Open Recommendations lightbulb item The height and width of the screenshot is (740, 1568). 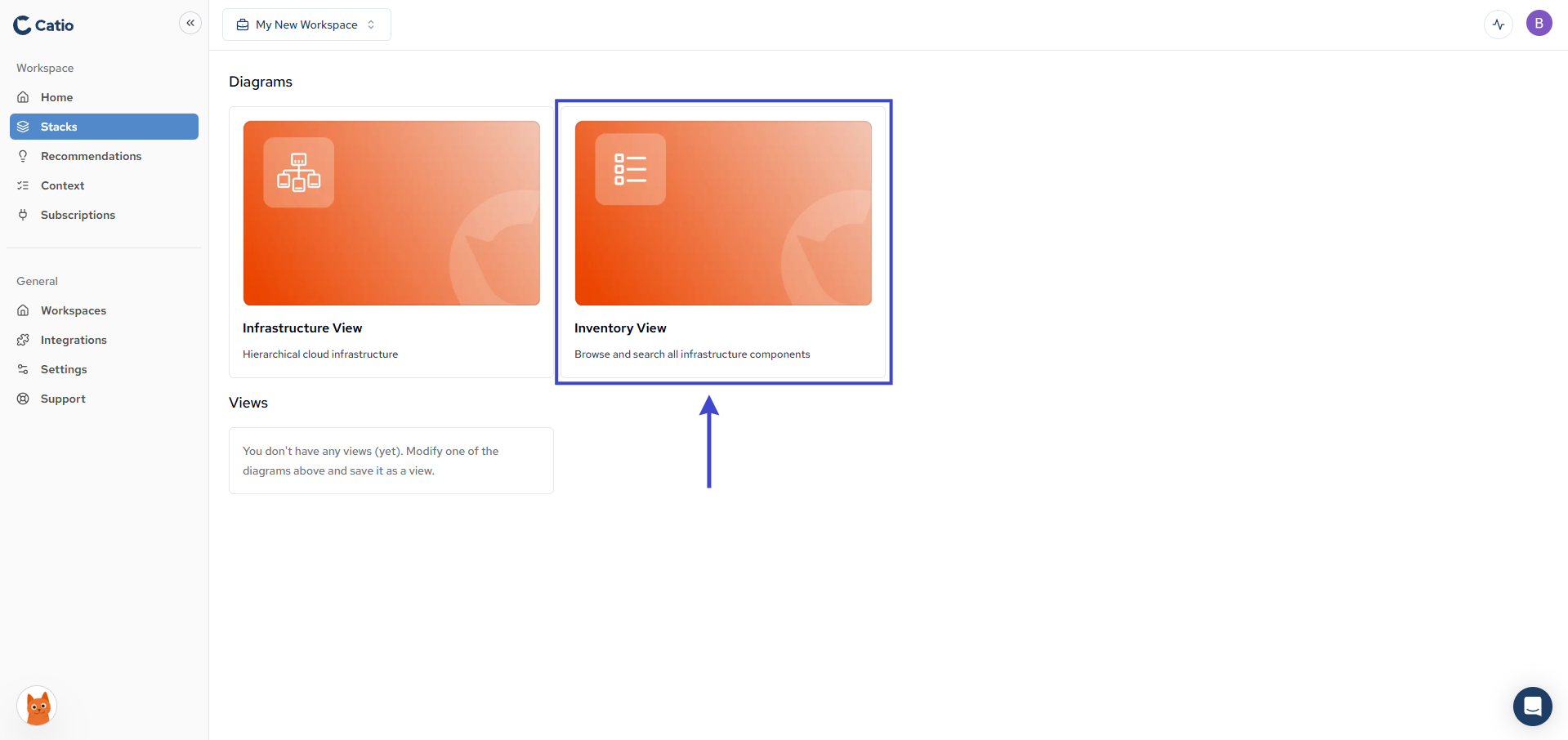click(x=91, y=156)
